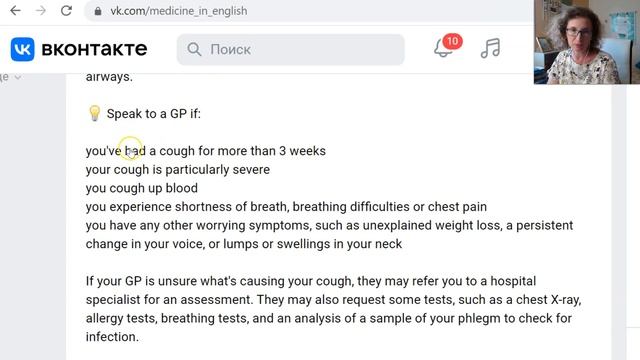Screen dimensions: 640x360
Task: Click the webcam video thumbnail
Action: click(587, 42)
